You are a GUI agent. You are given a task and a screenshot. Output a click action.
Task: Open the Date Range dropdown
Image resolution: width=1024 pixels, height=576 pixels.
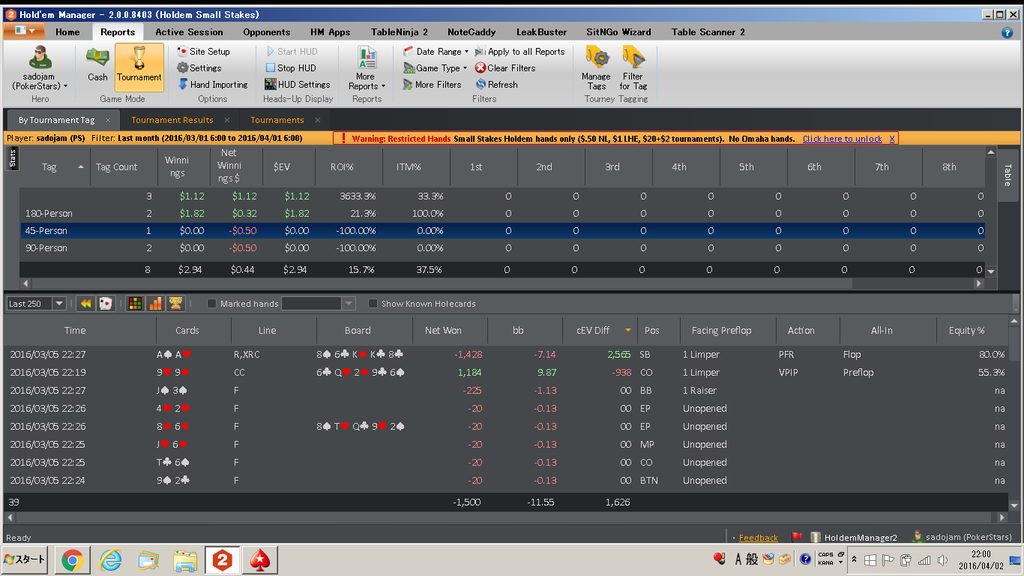[x=436, y=51]
